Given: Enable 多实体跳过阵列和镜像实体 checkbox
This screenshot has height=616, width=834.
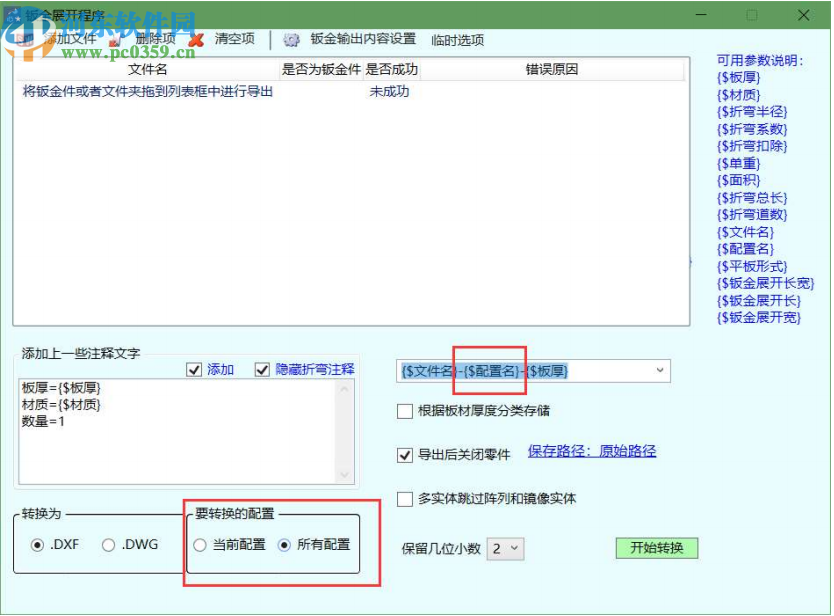Looking at the screenshot, I should (x=405, y=500).
